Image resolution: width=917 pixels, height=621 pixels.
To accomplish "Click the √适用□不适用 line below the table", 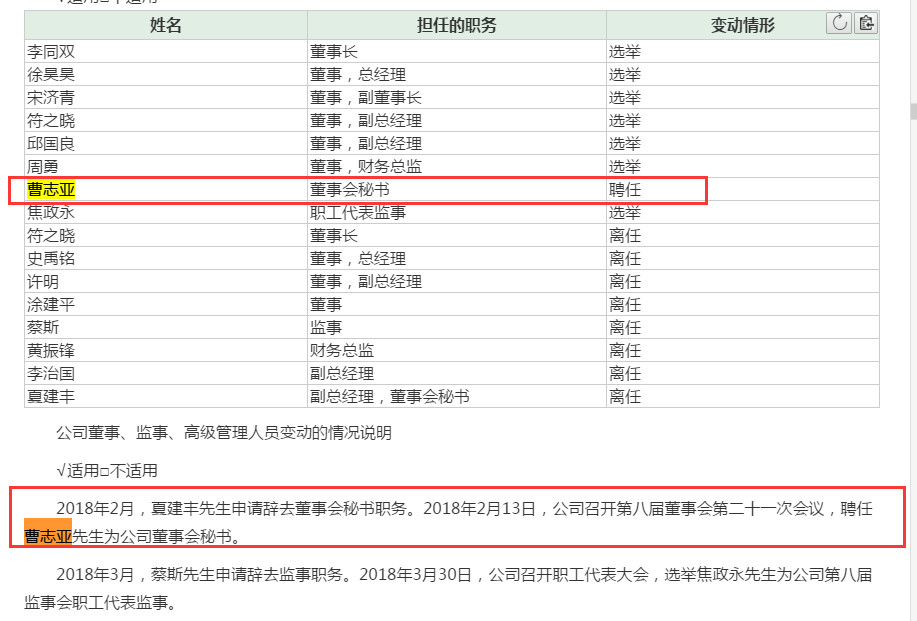I will [107, 470].
